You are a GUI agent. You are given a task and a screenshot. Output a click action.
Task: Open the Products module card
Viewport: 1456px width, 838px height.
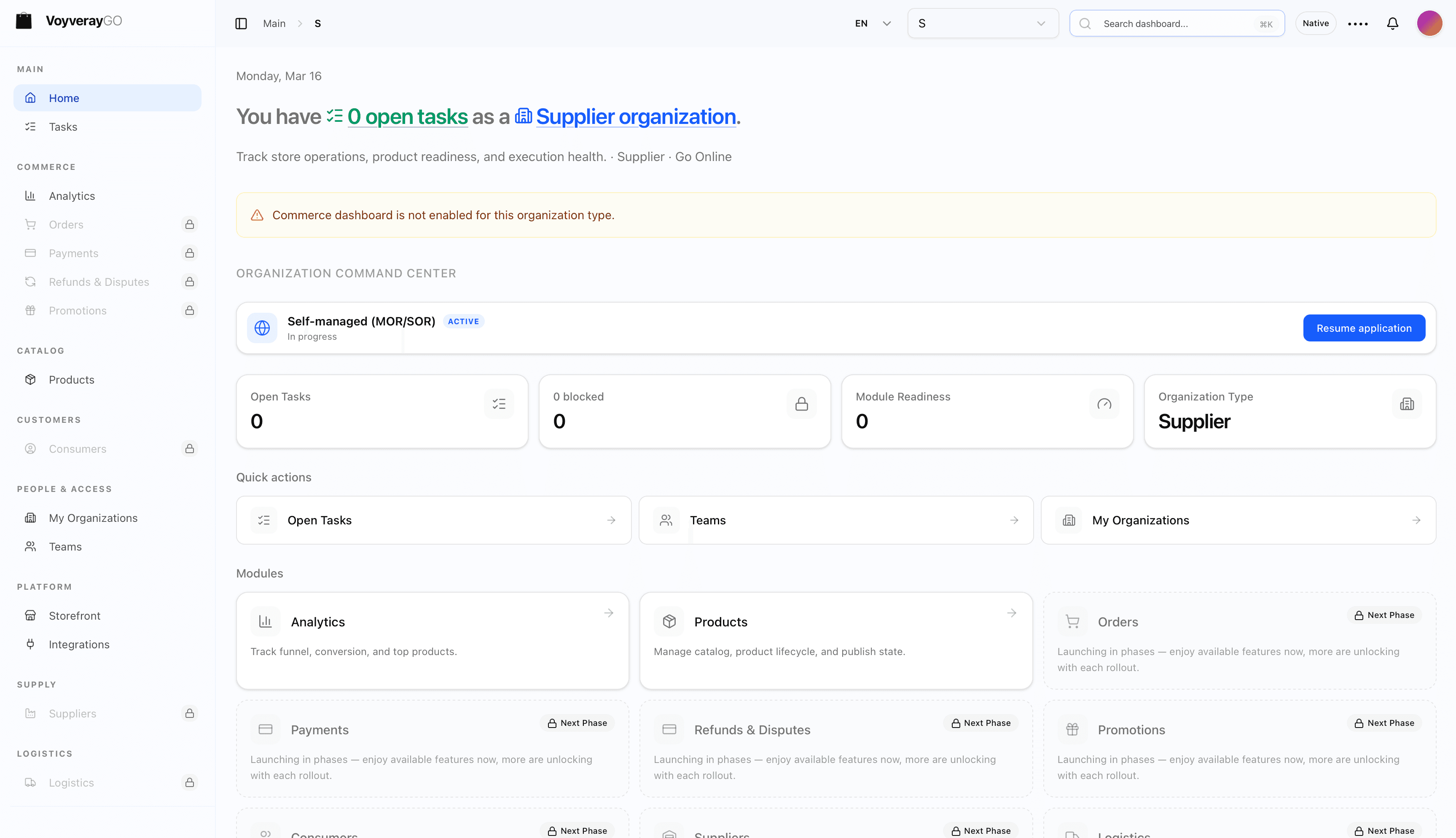(x=836, y=641)
